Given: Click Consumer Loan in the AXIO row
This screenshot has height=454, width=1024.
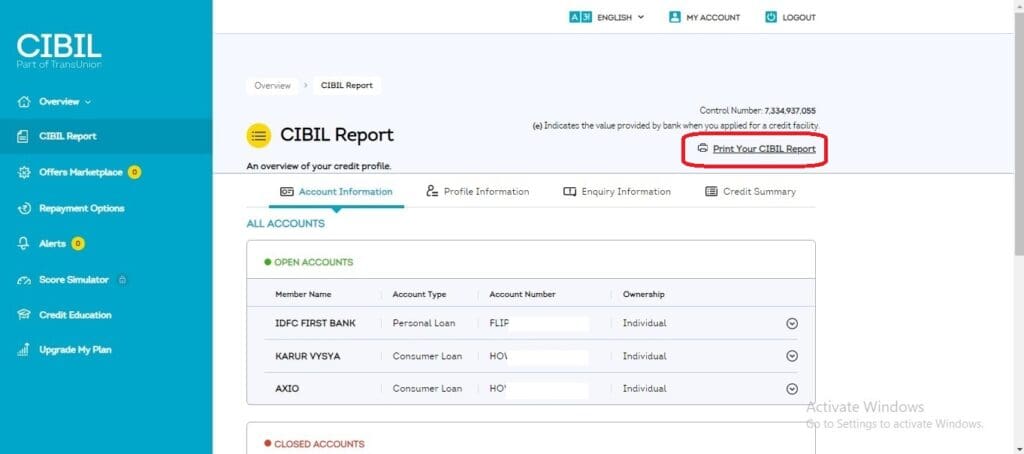Looking at the screenshot, I should [x=427, y=389].
